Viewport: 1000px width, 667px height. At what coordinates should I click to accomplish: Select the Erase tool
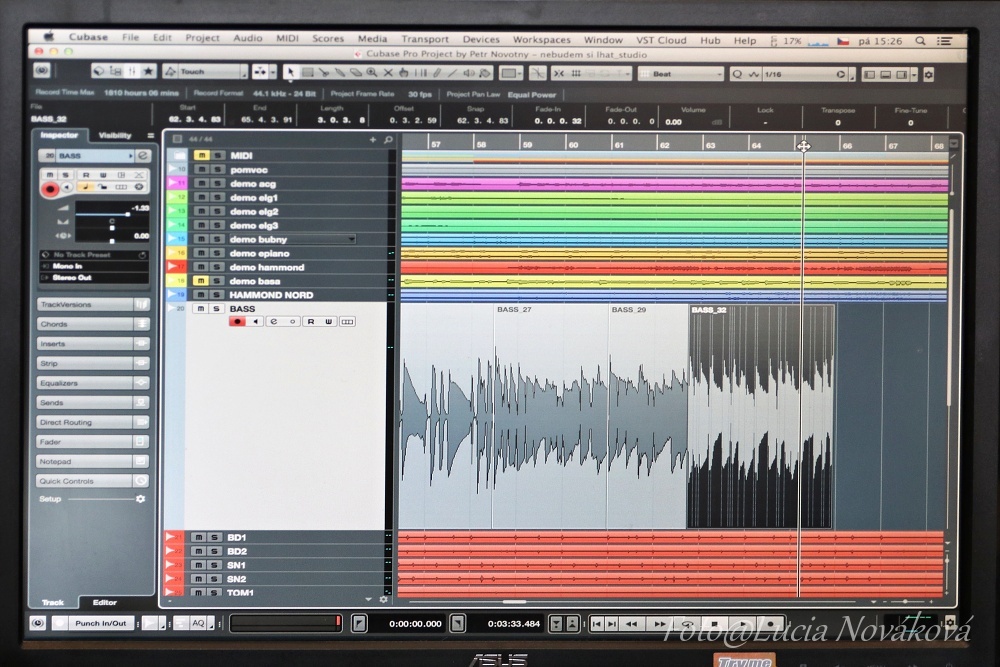tap(356, 73)
